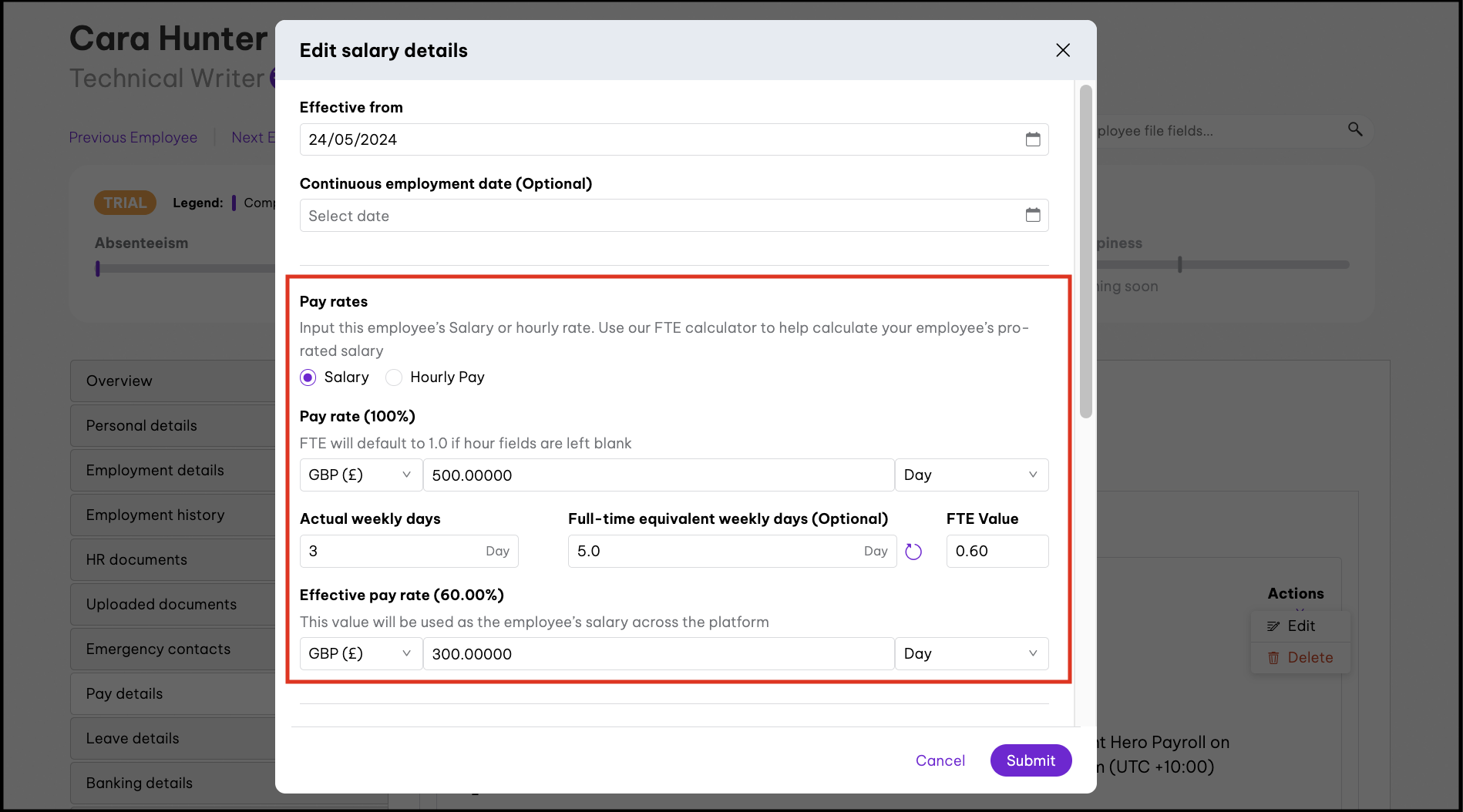The height and width of the screenshot is (812, 1463).
Task: Close the Edit salary details dialog
Action: point(1062,50)
